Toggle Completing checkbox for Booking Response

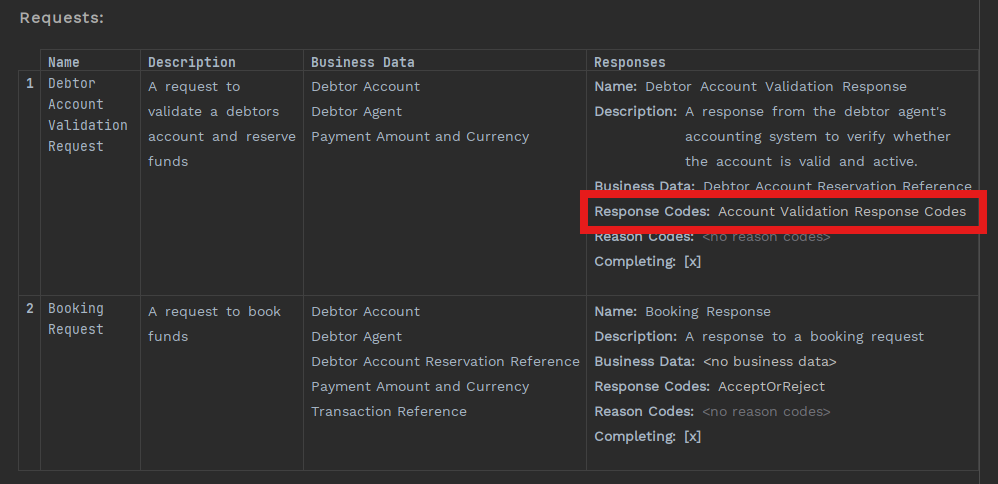point(692,437)
